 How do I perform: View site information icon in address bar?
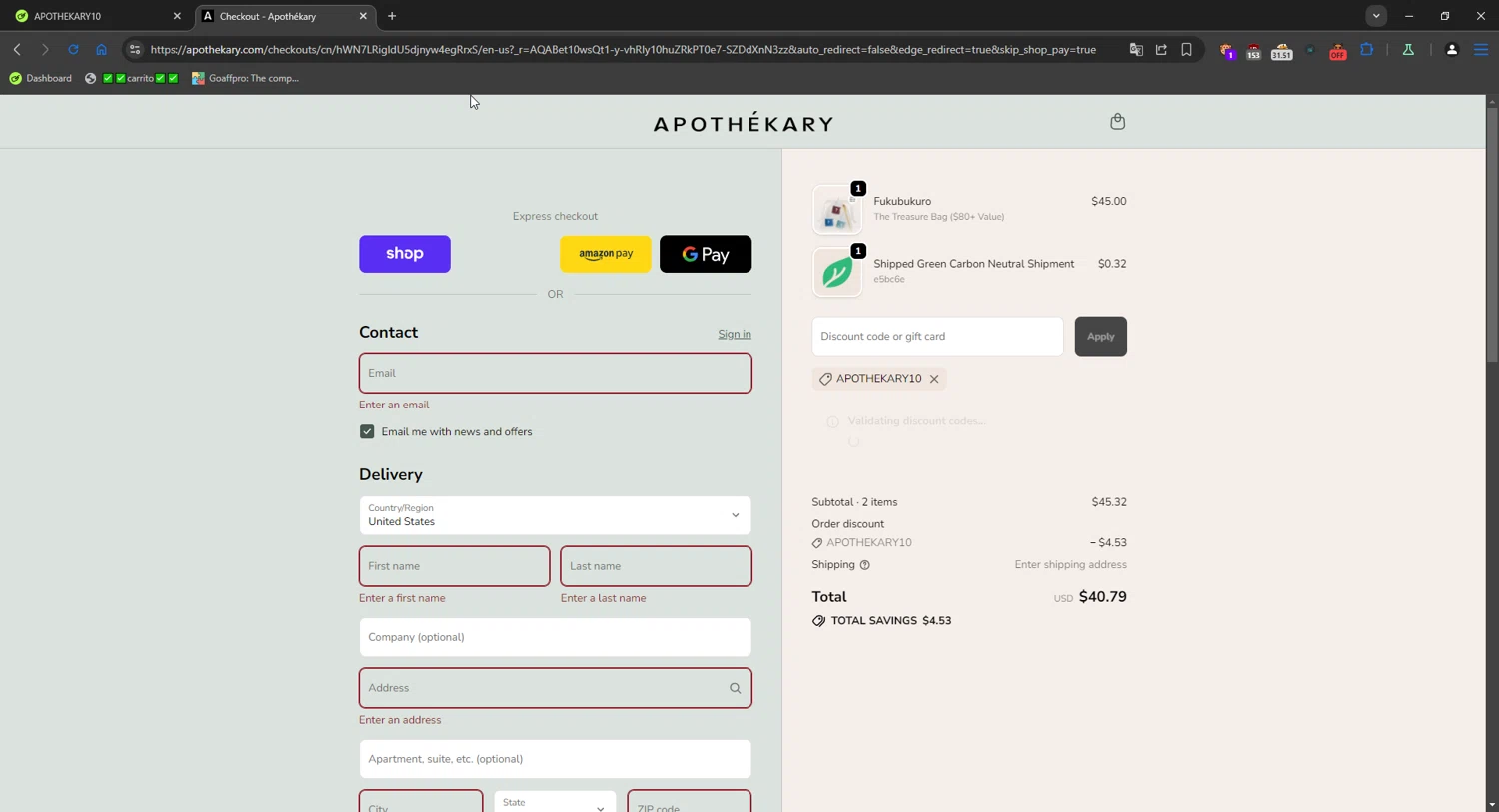pyautogui.click(x=135, y=49)
